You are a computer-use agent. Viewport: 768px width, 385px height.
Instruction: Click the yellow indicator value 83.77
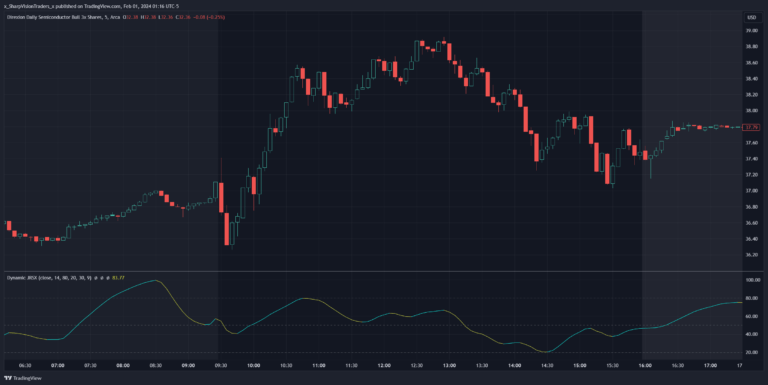click(x=118, y=278)
